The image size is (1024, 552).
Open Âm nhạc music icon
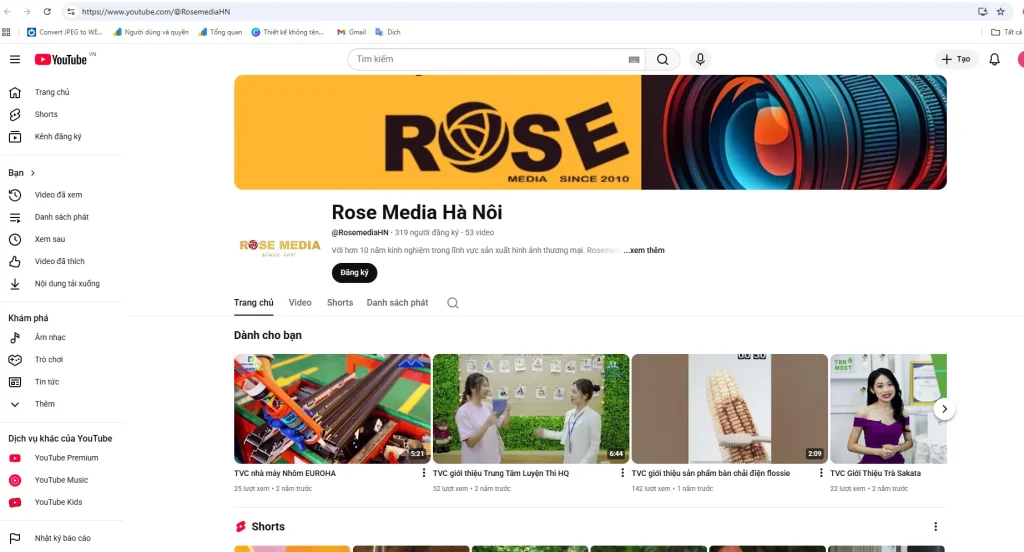(x=15, y=338)
